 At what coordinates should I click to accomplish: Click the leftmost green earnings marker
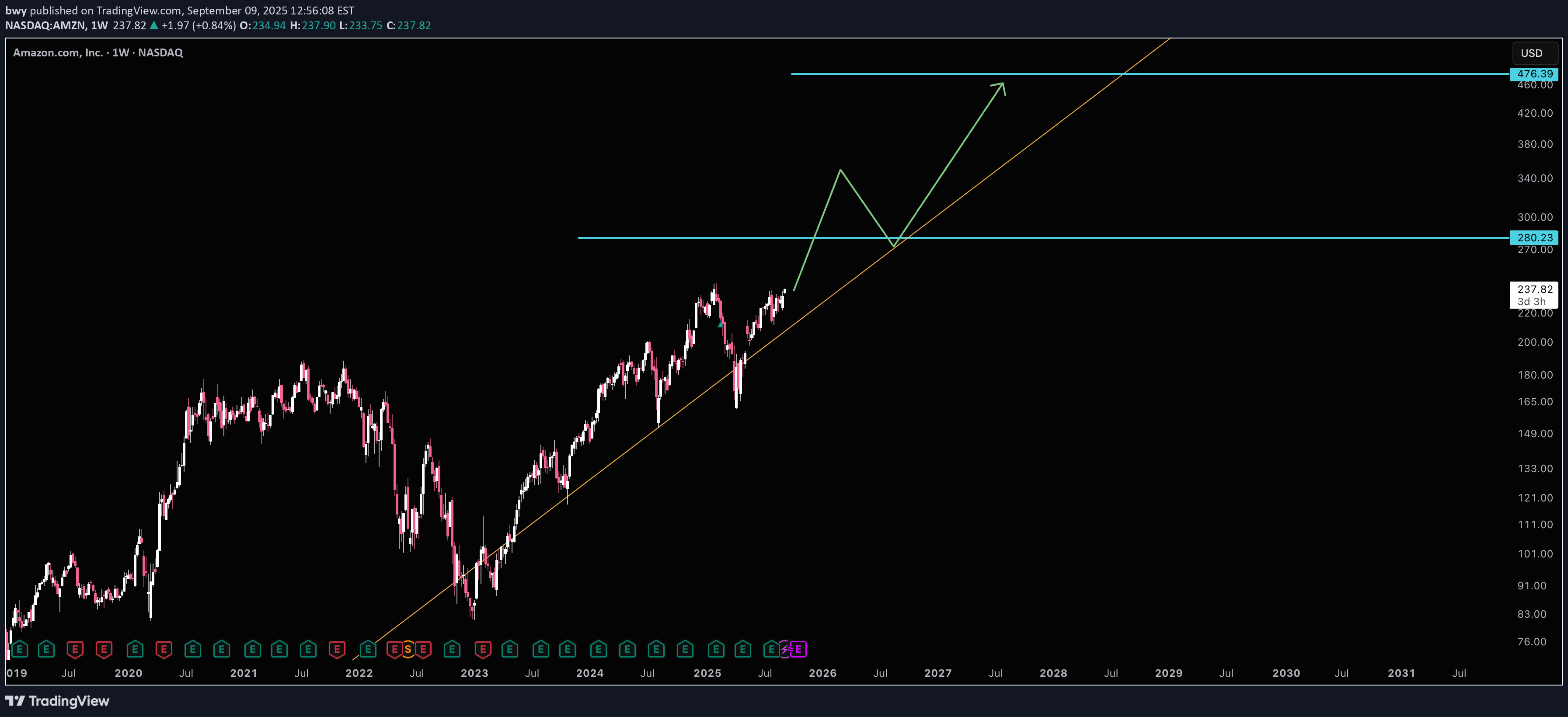(20, 649)
